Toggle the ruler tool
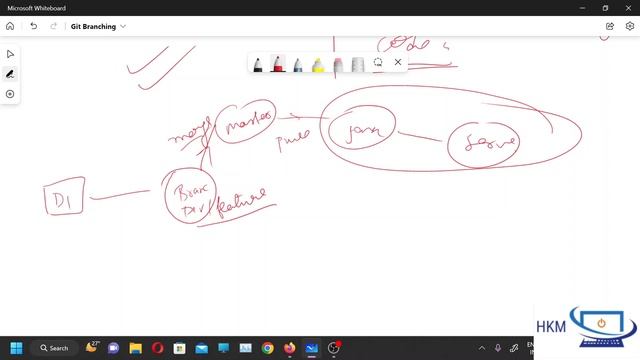Screen dimensions: 640x360 pos(358,64)
